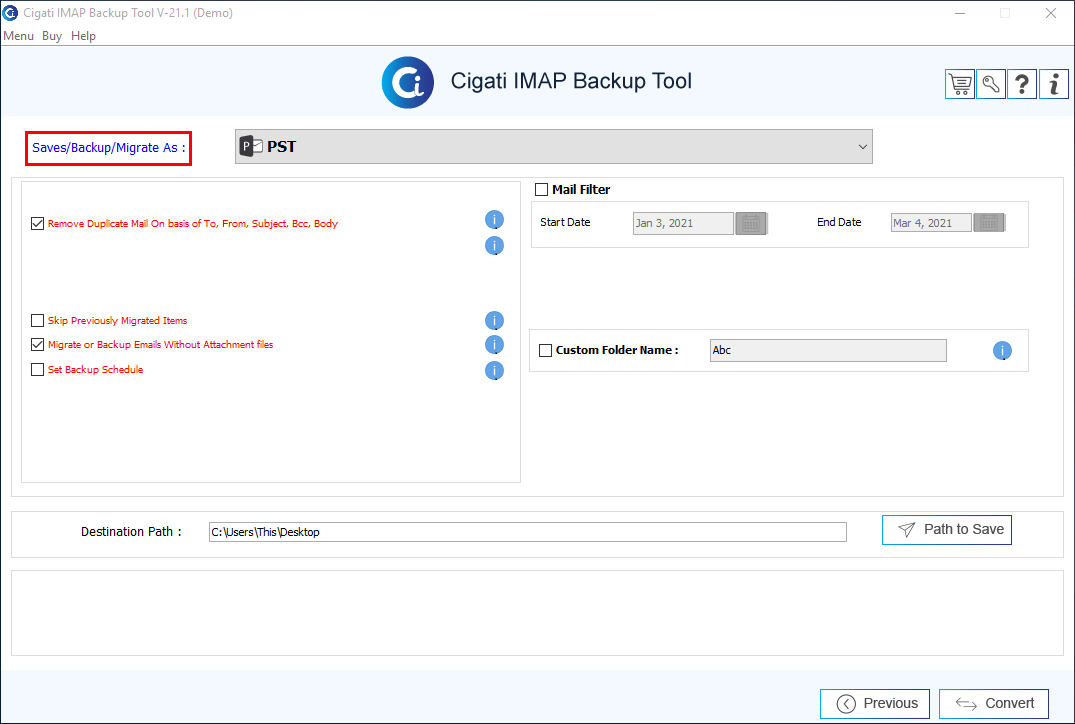
Task: Open the End Date calendar picker
Action: pyautogui.click(x=989, y=223)
